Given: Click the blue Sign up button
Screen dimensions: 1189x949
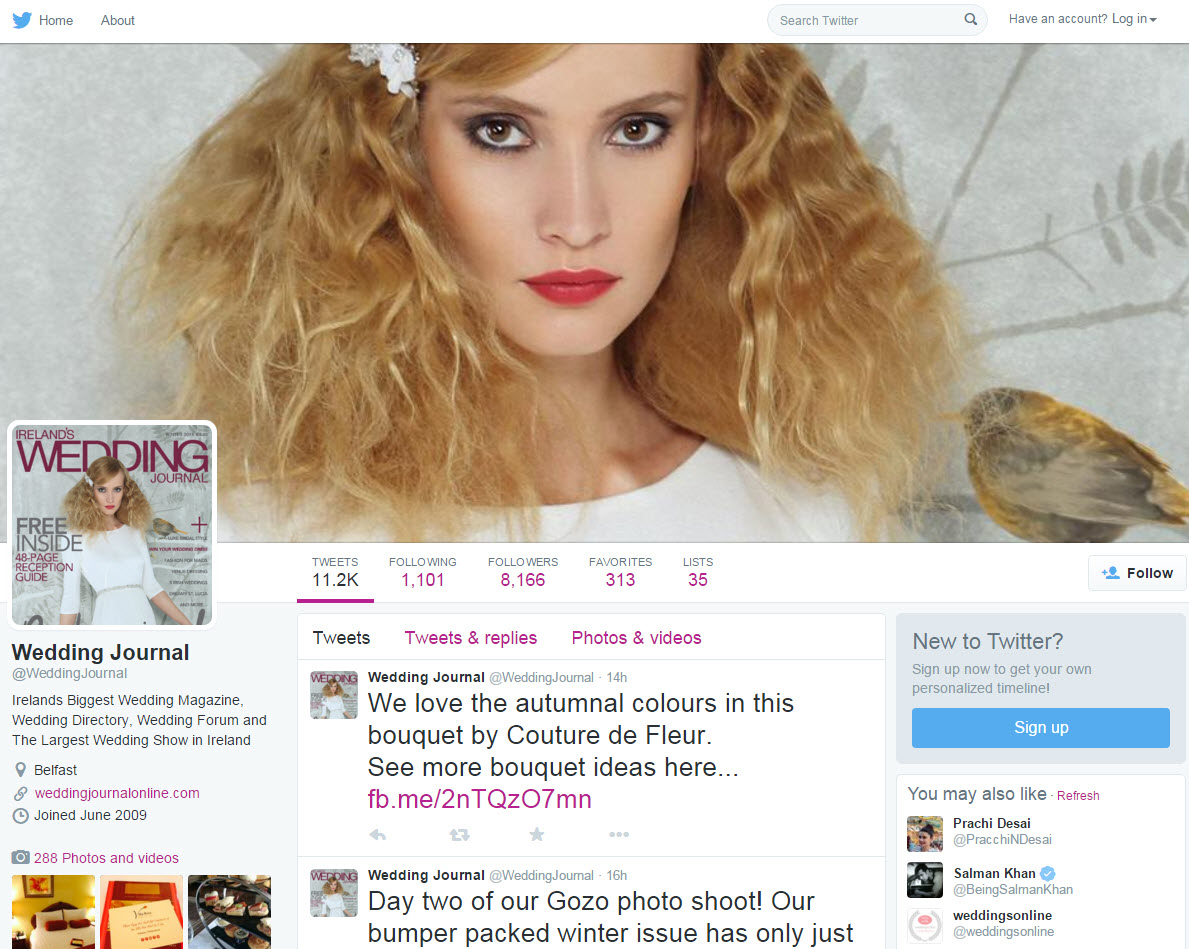Looking at the screenshot, I should pos(1040,727).
